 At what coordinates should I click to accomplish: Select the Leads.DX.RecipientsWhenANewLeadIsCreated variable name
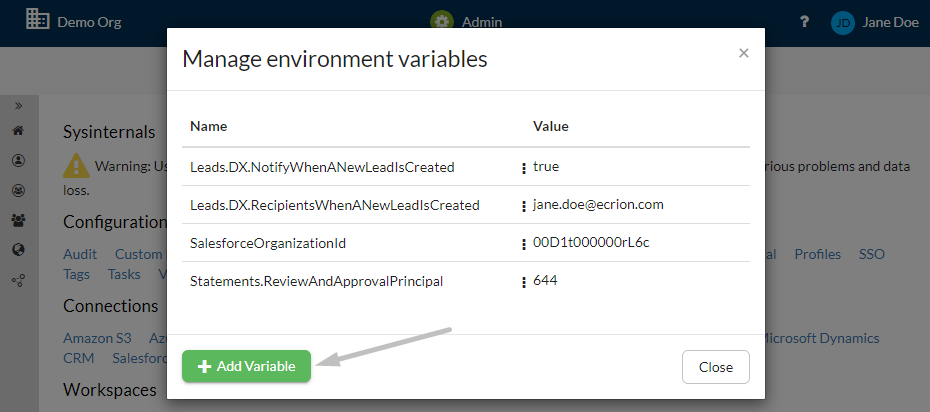click(x=335, y=205)
